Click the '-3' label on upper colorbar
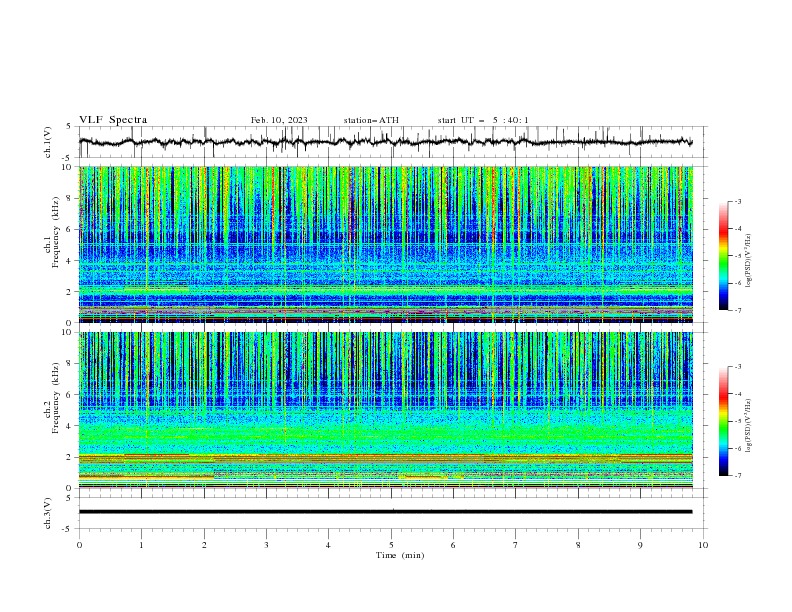Image resolution: width=792 pixels, height=612 pixels. [x=737, y=201]
